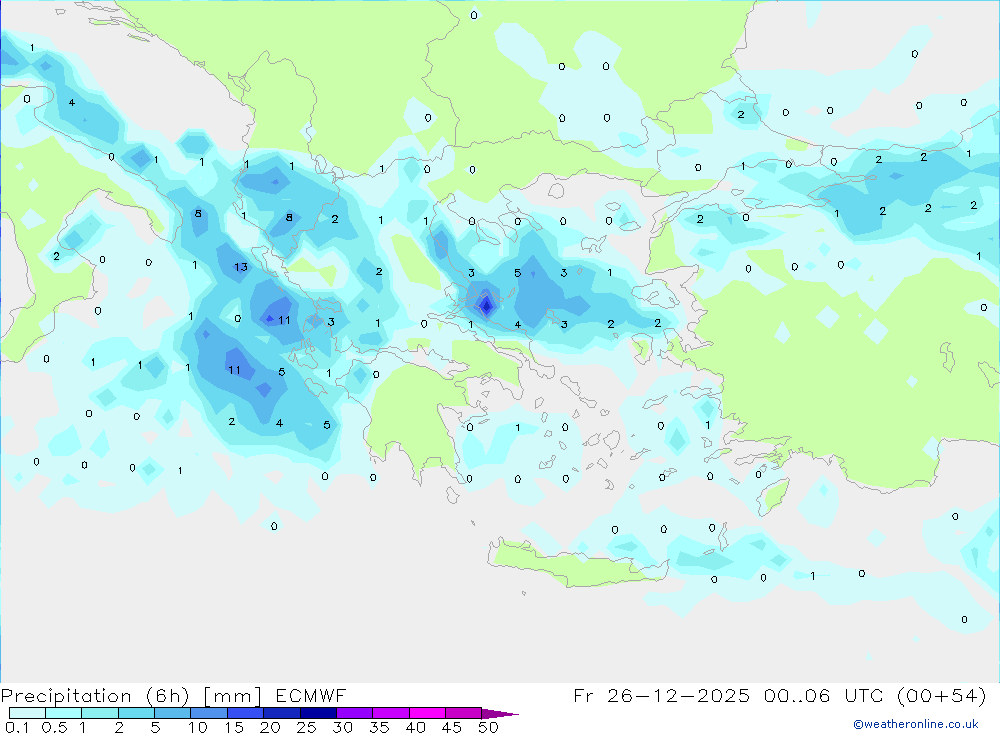Pick the 2–5 mm legend color swatch
The width and height of the screenshot is (1000, 733).
coord(136,713)
